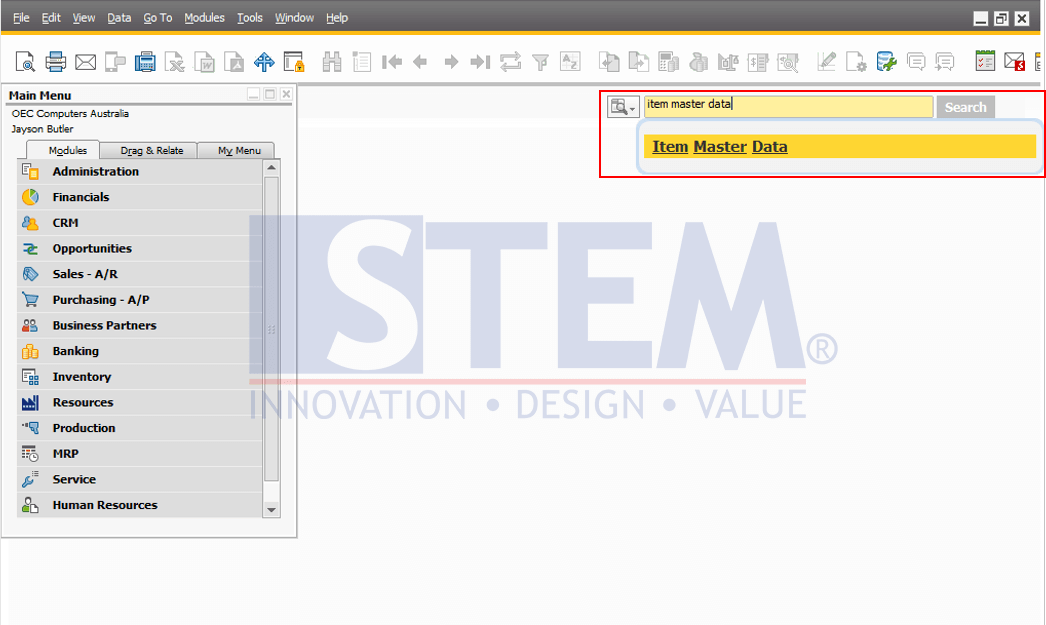The image size is (1046, 625).
Task: Click the Refresh cycle arrows icon
Action: tap(510, 62)
